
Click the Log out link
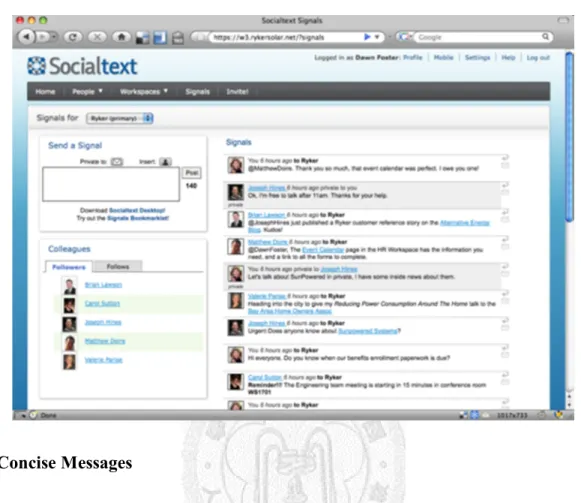538,57
